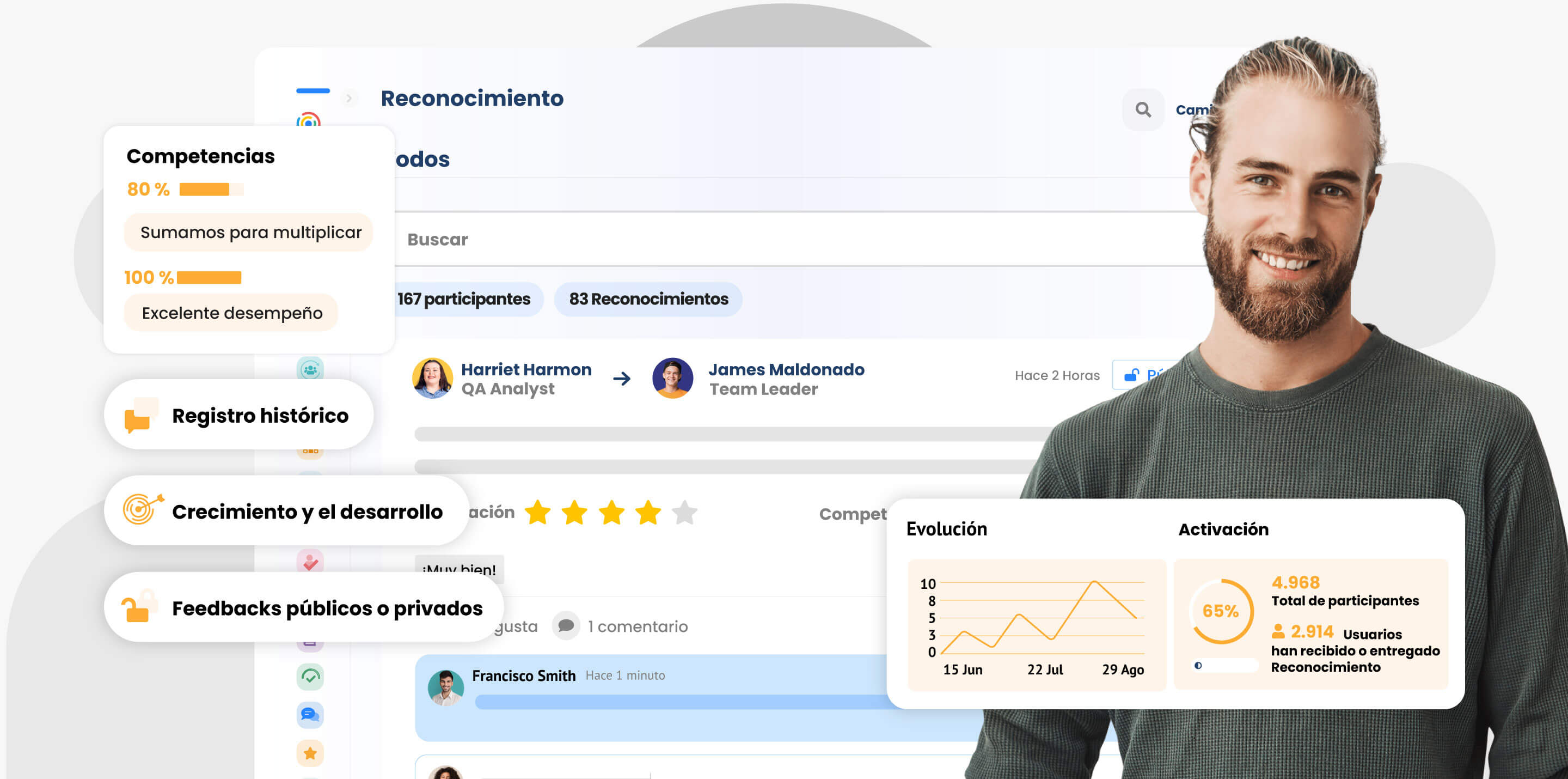The image size is (1568, 779).
Task: Click the Evolución line chart
Action: 1037,625
